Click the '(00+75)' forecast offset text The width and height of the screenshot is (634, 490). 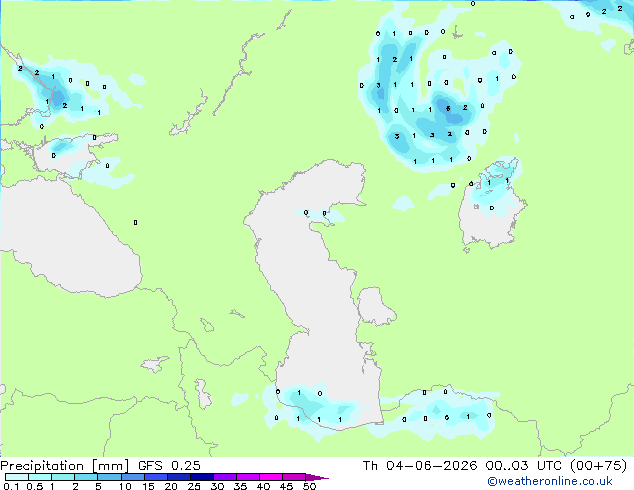[x=598, y=466]
